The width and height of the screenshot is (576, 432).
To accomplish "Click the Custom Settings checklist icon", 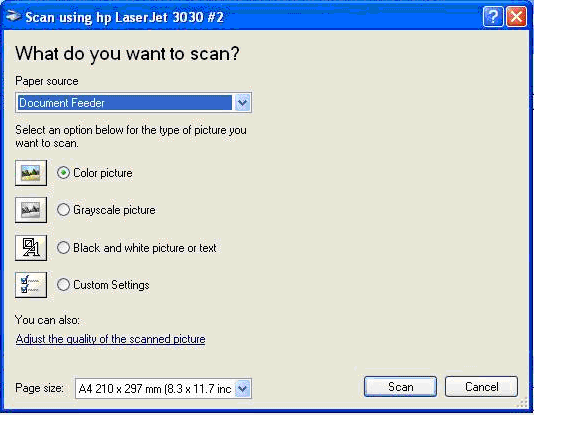I will tap(31, 285).
